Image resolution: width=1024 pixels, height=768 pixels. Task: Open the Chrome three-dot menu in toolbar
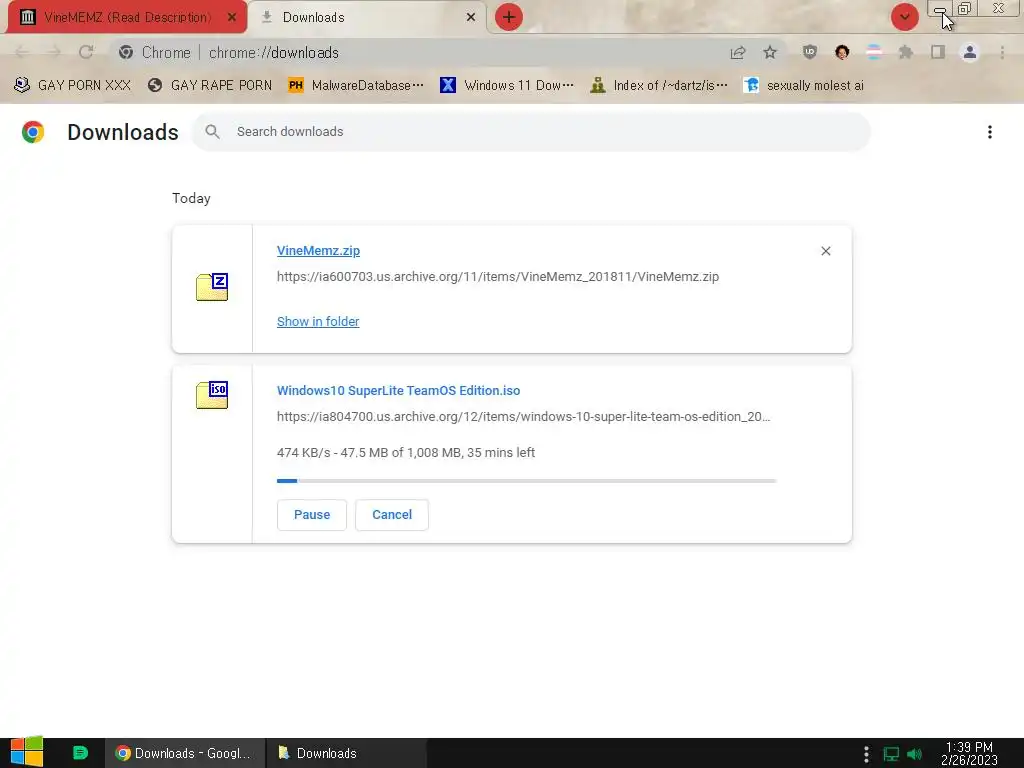pyautogui.click(x=1002, y=52)
